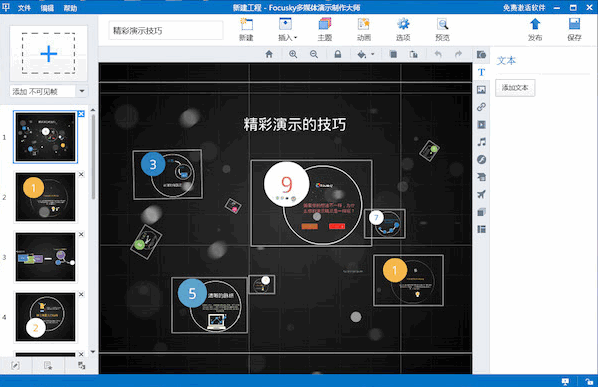Select frame thumbnail 1
This screenshot has width=598, height=387.
[x=45, y=137]
